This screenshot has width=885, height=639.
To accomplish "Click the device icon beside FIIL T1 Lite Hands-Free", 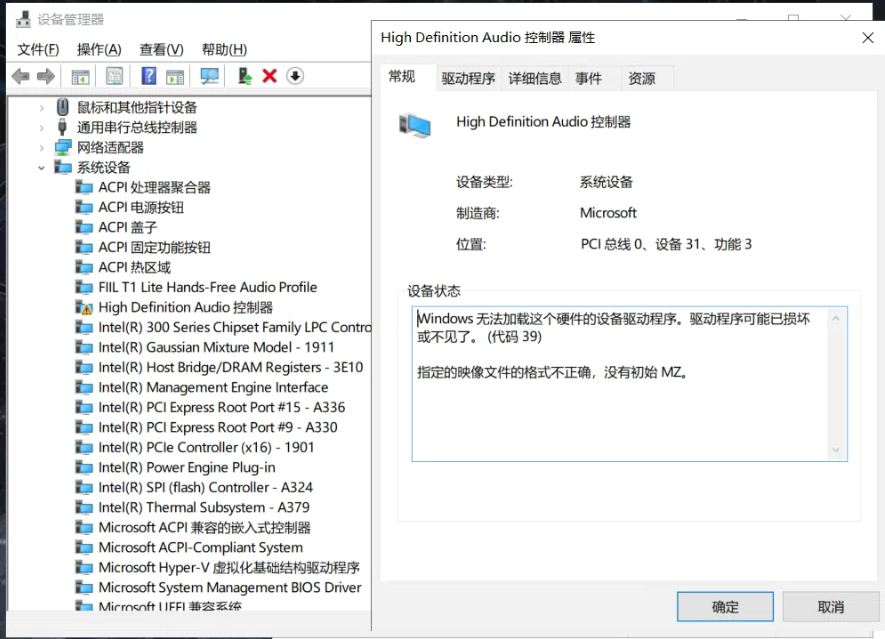I will (84, 287).
